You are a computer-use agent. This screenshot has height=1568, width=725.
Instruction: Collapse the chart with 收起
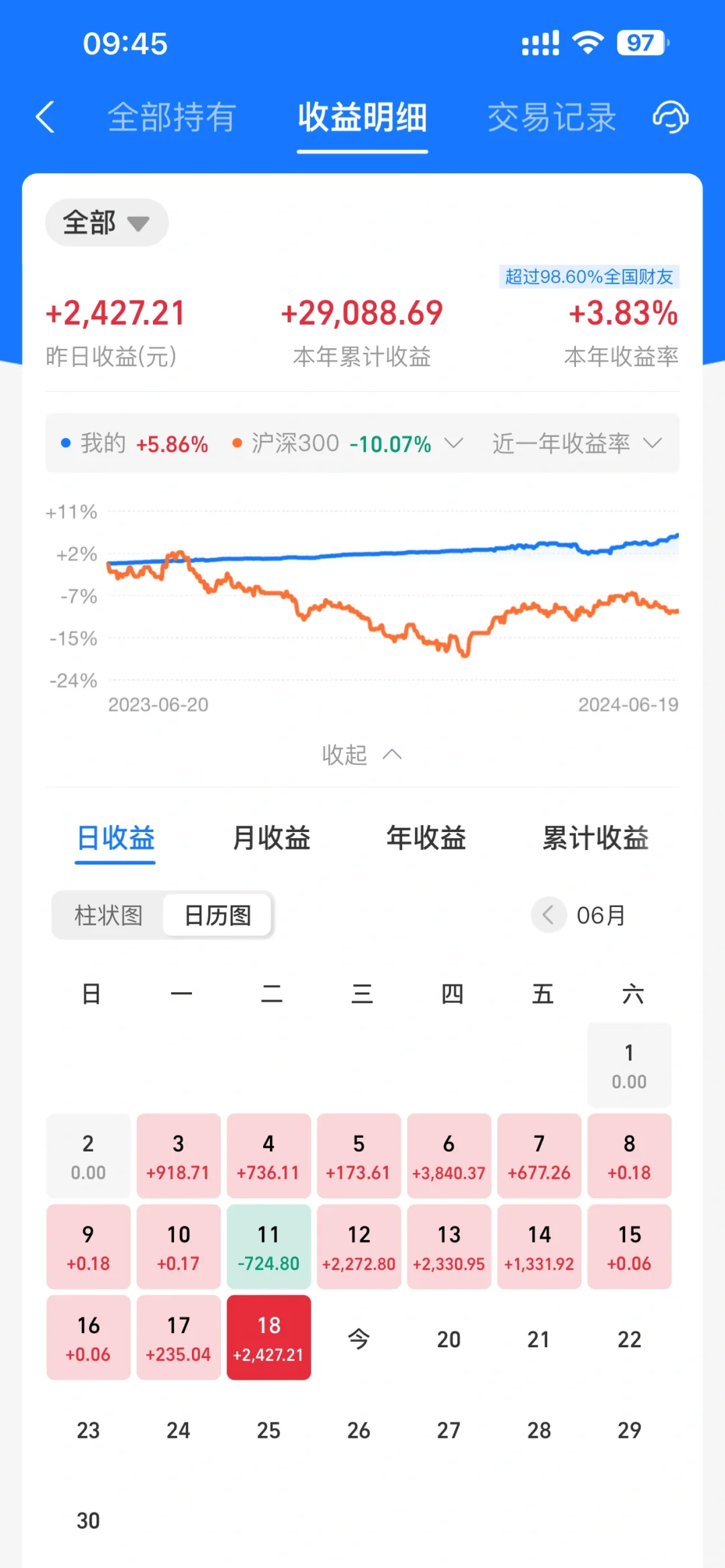(362, 755)
